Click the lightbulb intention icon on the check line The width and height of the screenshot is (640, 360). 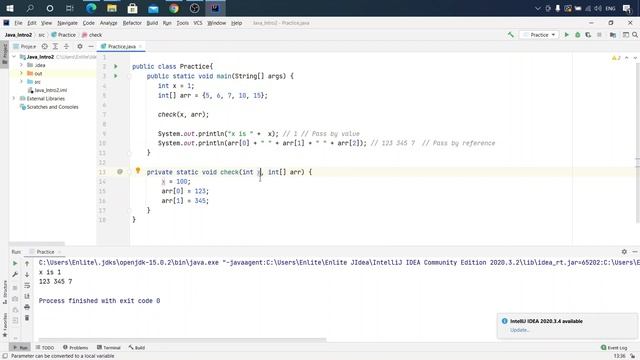click(x=138, y=171)
